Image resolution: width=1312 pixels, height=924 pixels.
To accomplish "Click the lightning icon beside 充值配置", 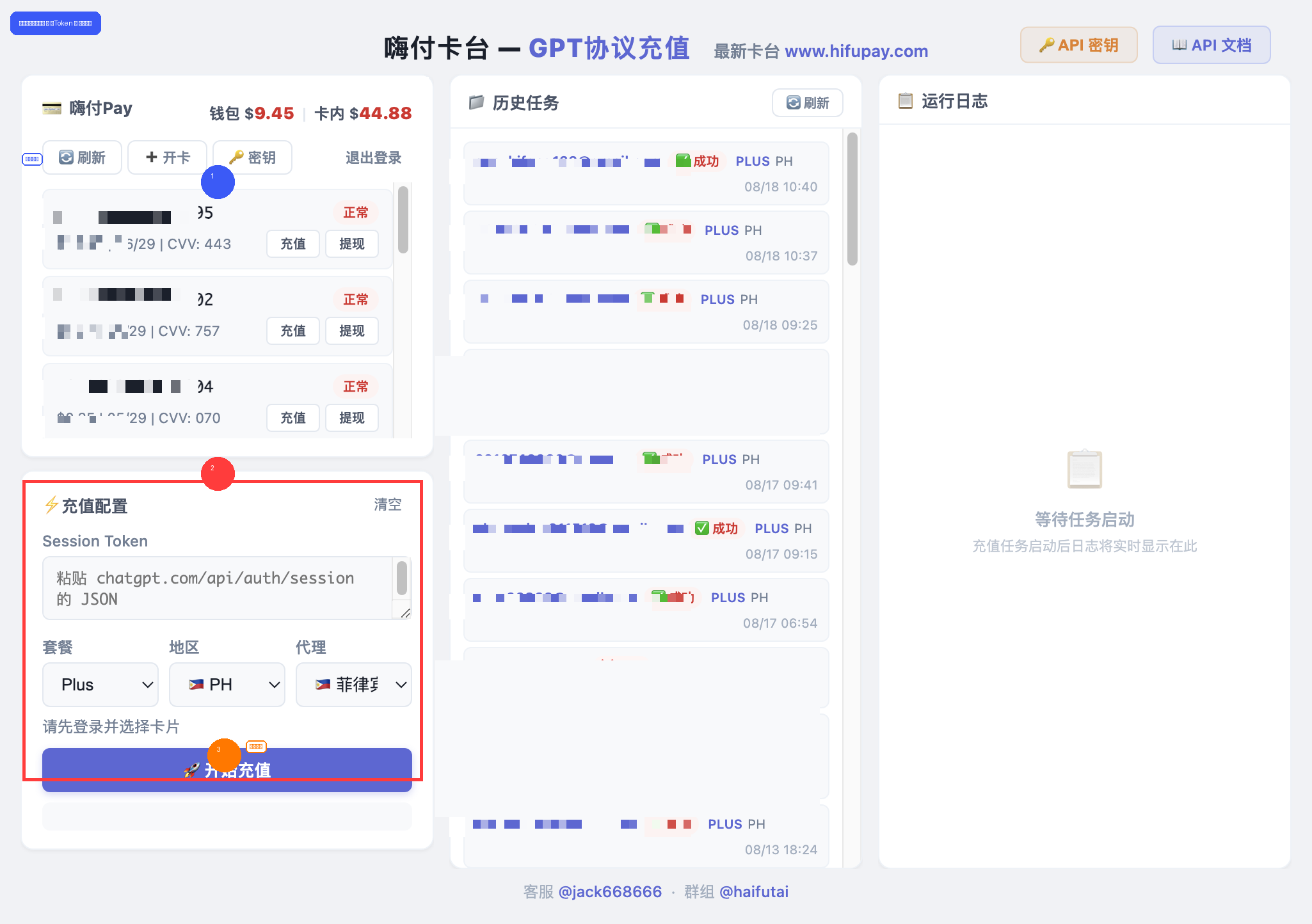I will coord(51,506).
